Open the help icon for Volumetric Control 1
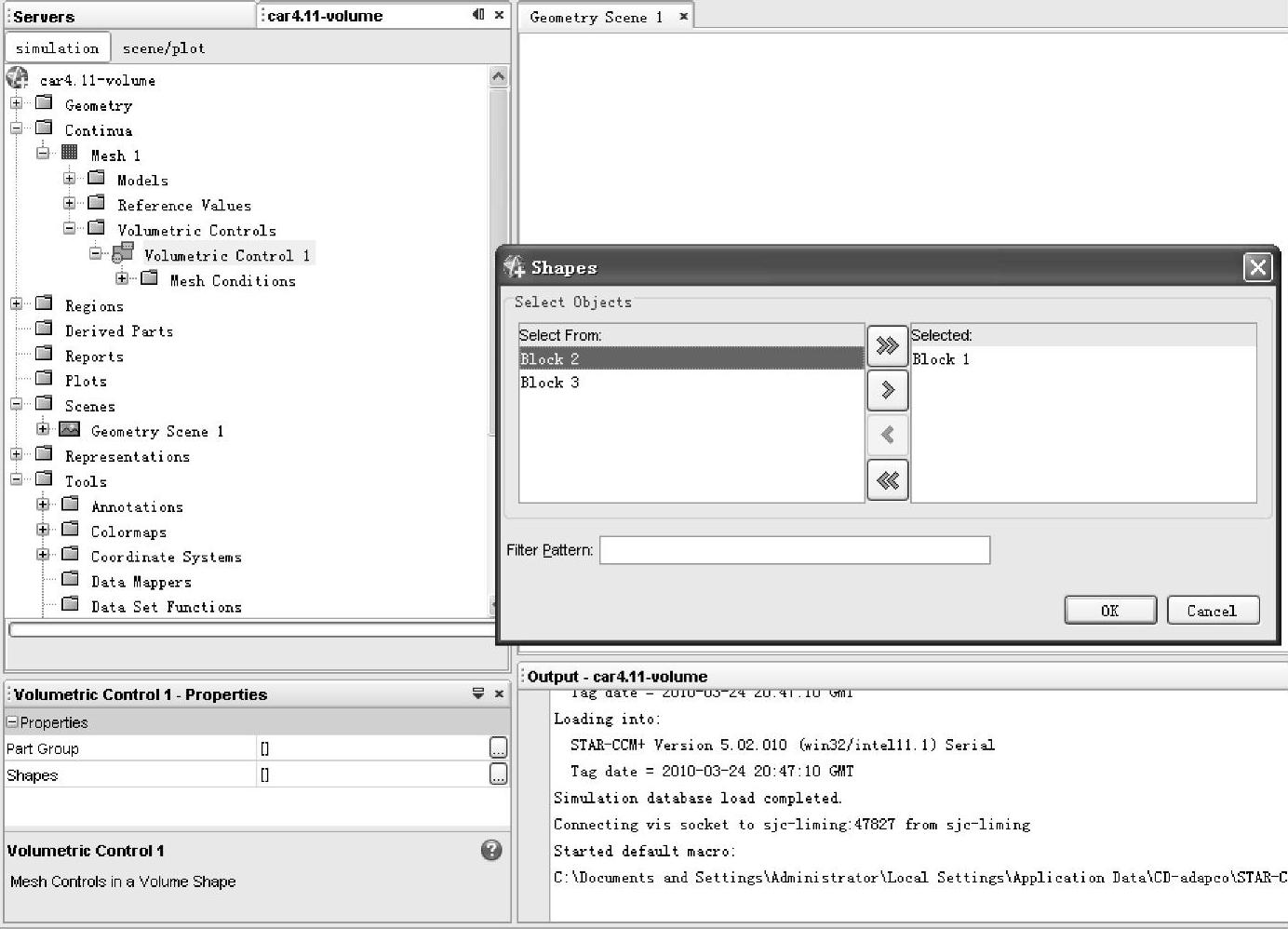The height and width of the screenshot is (929, 1288). (x=491, y=850)
